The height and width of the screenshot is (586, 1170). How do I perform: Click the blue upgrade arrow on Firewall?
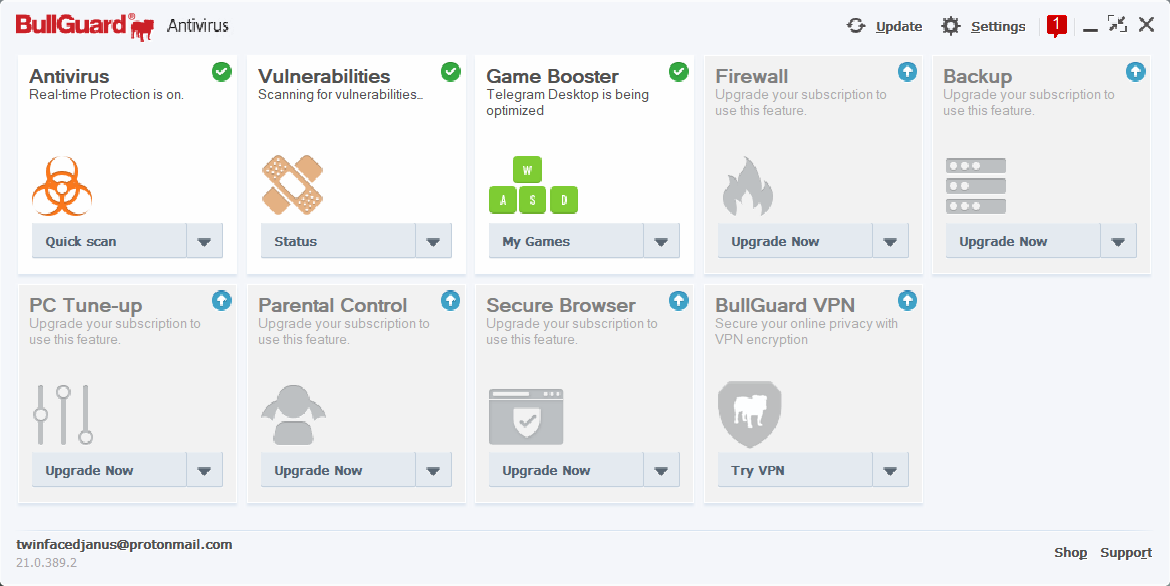[x=907, y=72]
